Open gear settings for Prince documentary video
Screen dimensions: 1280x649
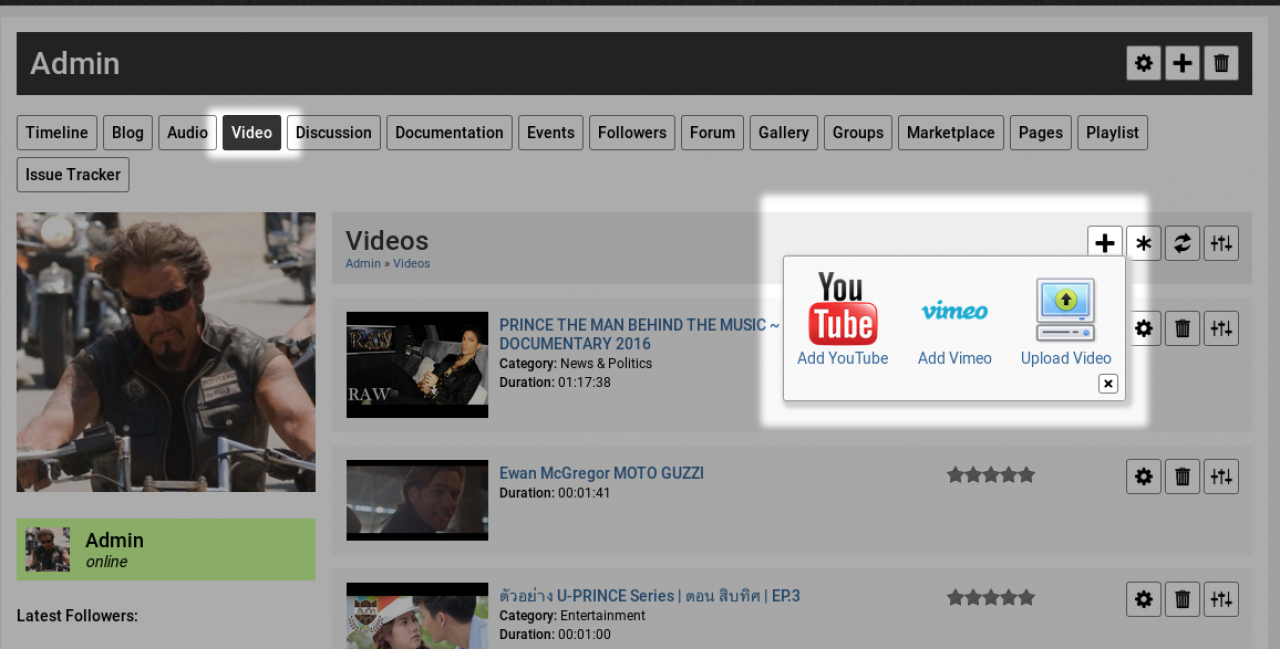1144,328
